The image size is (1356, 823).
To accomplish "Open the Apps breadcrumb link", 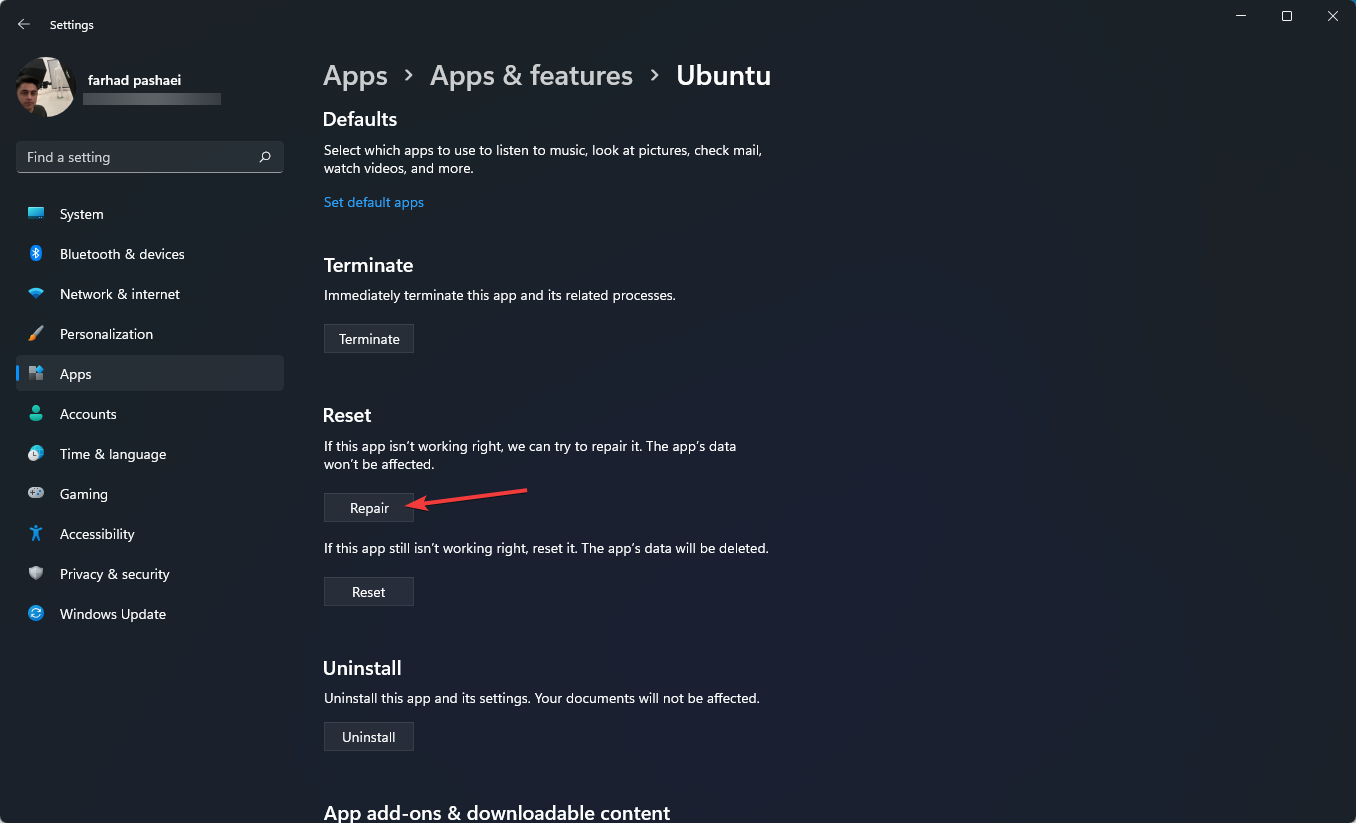I will tap(355, 75).
